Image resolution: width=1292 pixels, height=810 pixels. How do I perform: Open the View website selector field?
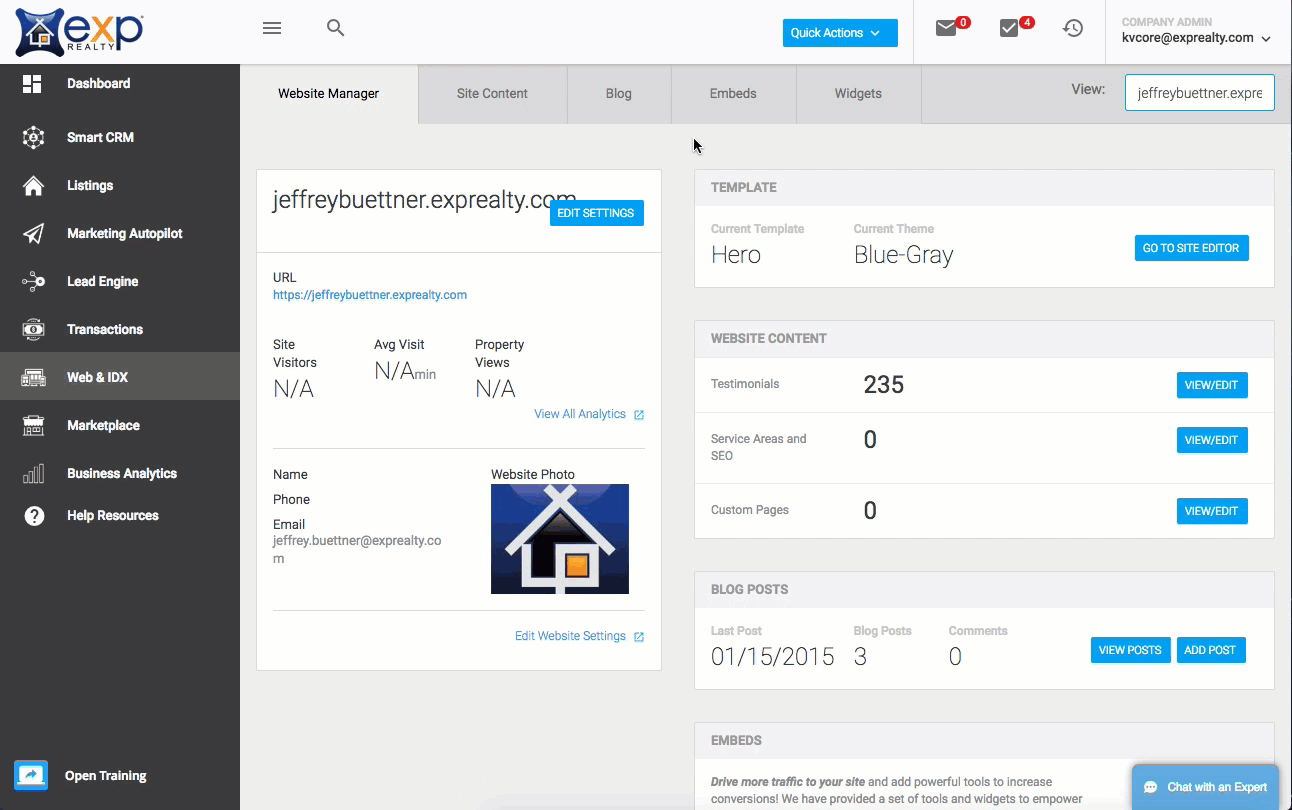pyautogui.click(x=1200, y=92)
